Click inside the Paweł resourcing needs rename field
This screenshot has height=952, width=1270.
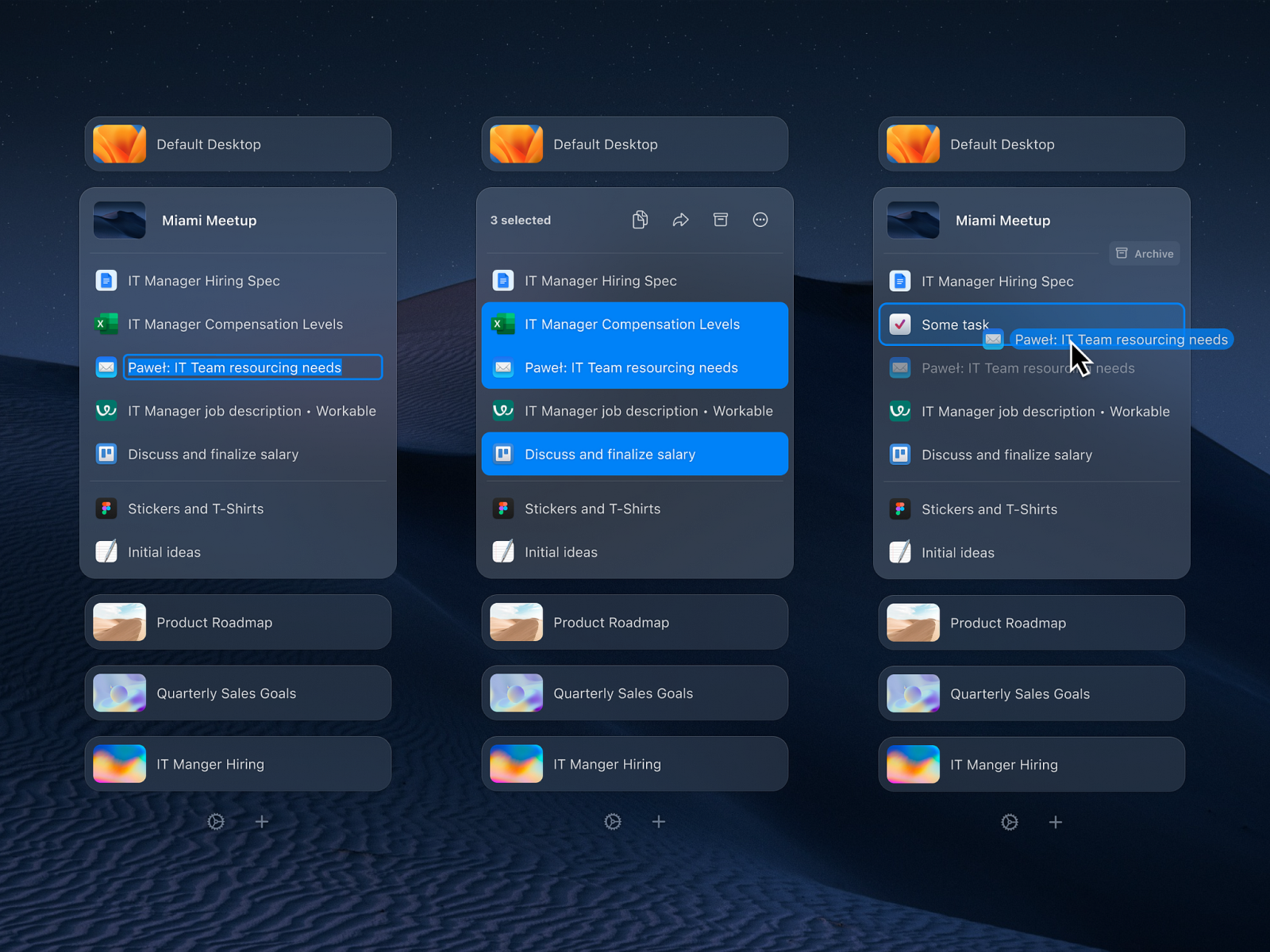pos(252,367)
